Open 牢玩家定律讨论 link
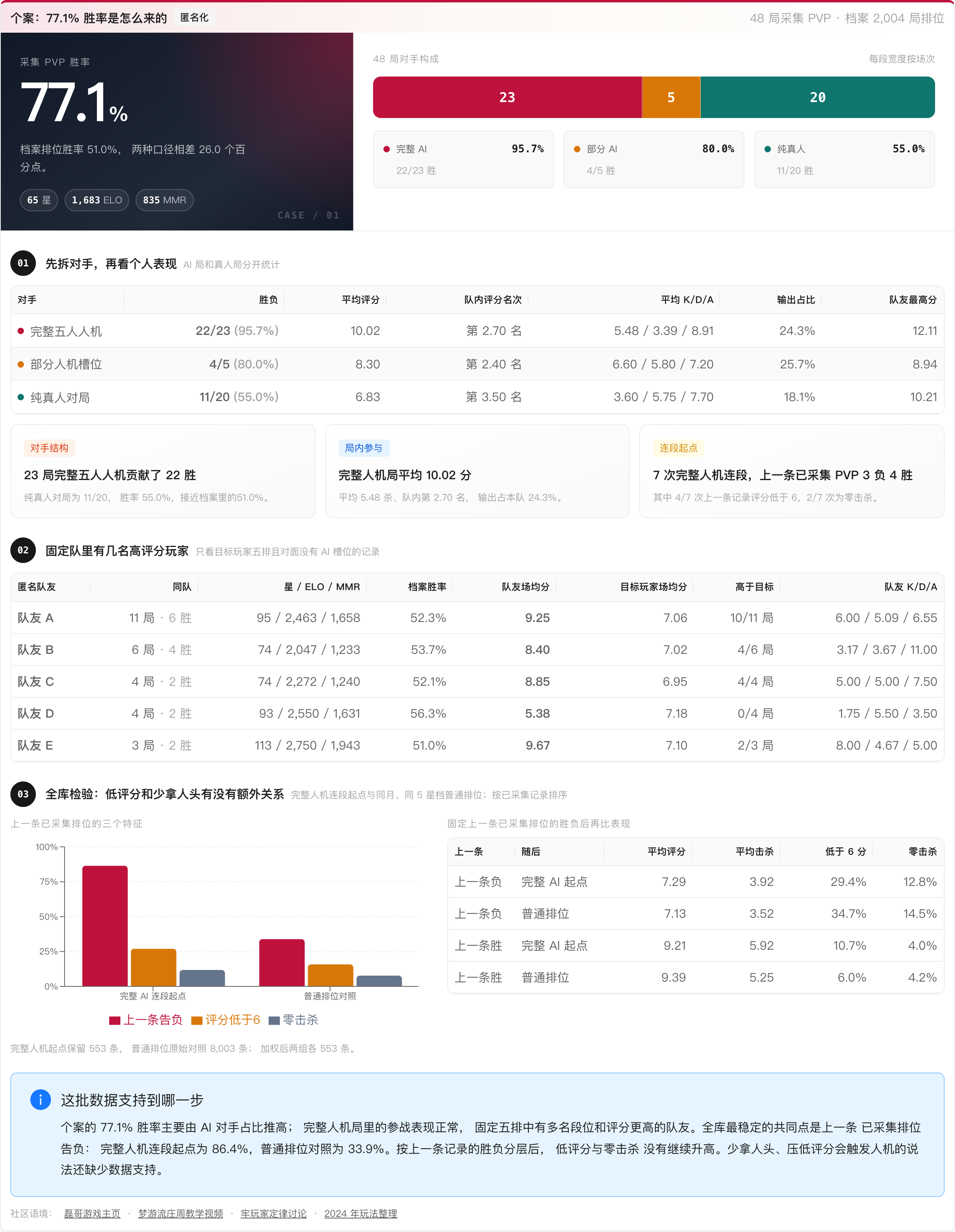The image size is (955, 1232). pyautogui.click(x=273, y=1213)
